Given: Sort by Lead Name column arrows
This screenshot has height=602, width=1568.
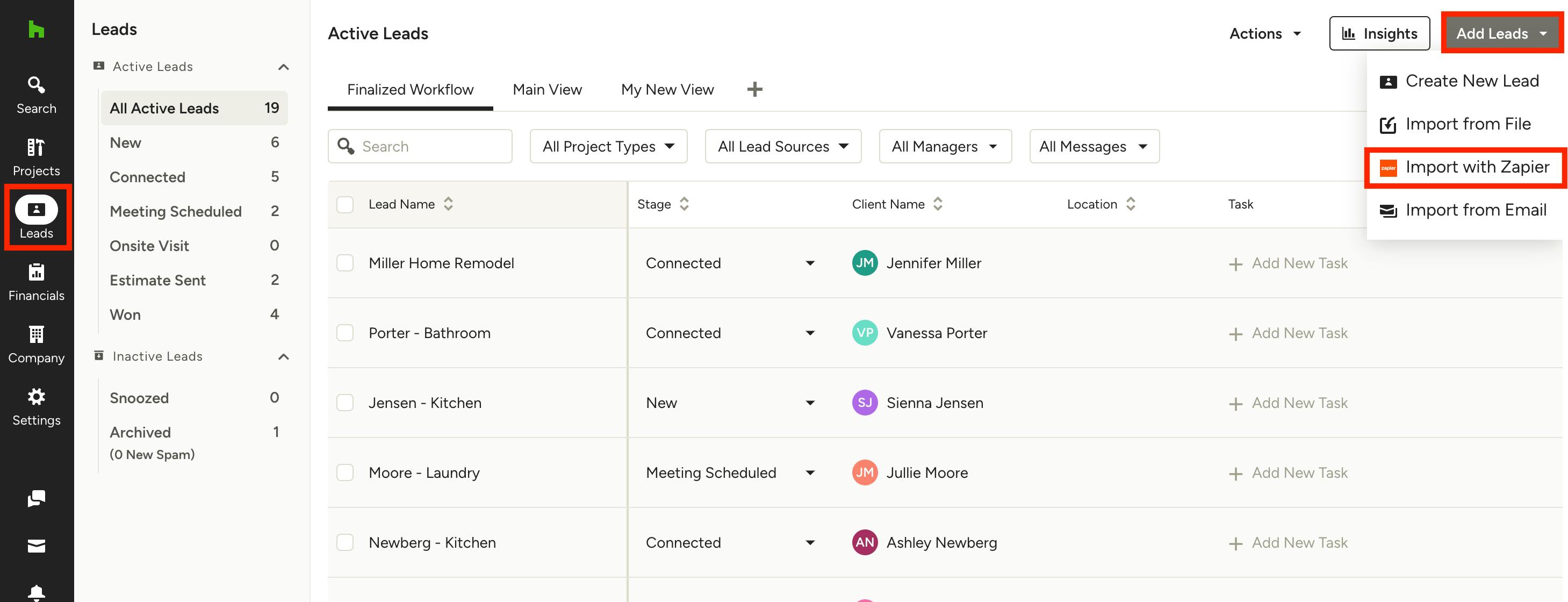Looking at the screenshot, I should pyautogui.click(x=448, y=205).
